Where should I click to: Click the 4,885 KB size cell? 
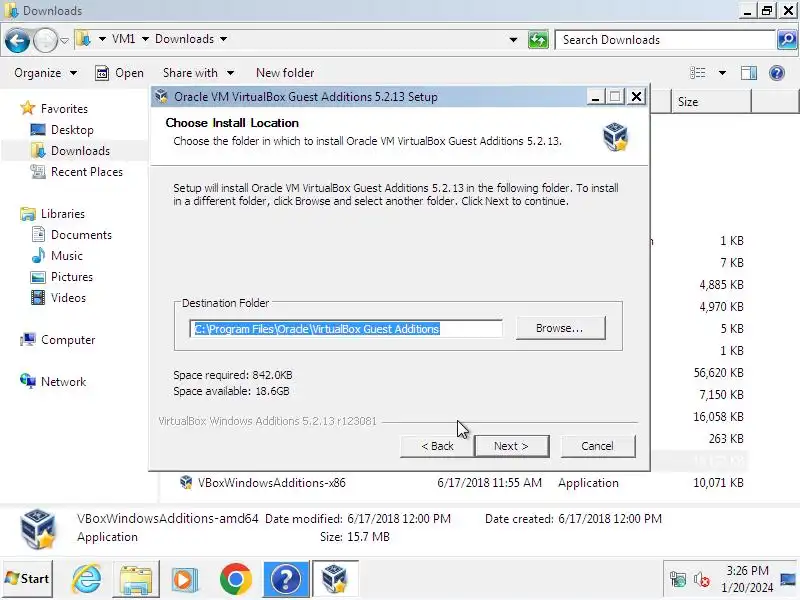pyautogui.click(x=721, y=284)
